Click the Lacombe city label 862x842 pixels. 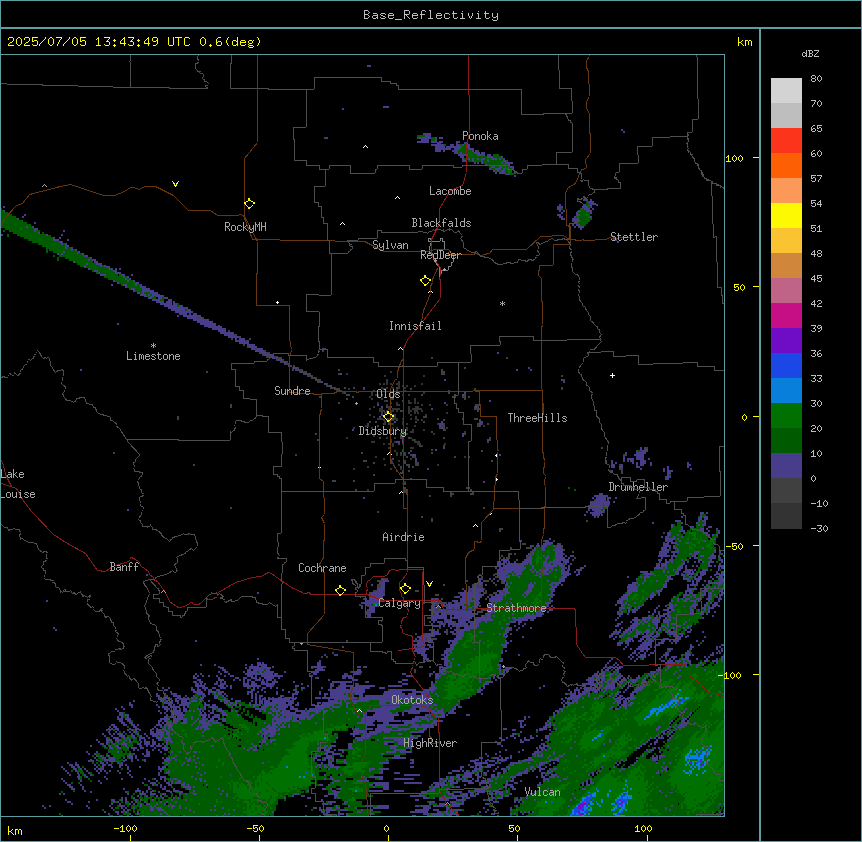pyautogui.click(x=450, y=191)
